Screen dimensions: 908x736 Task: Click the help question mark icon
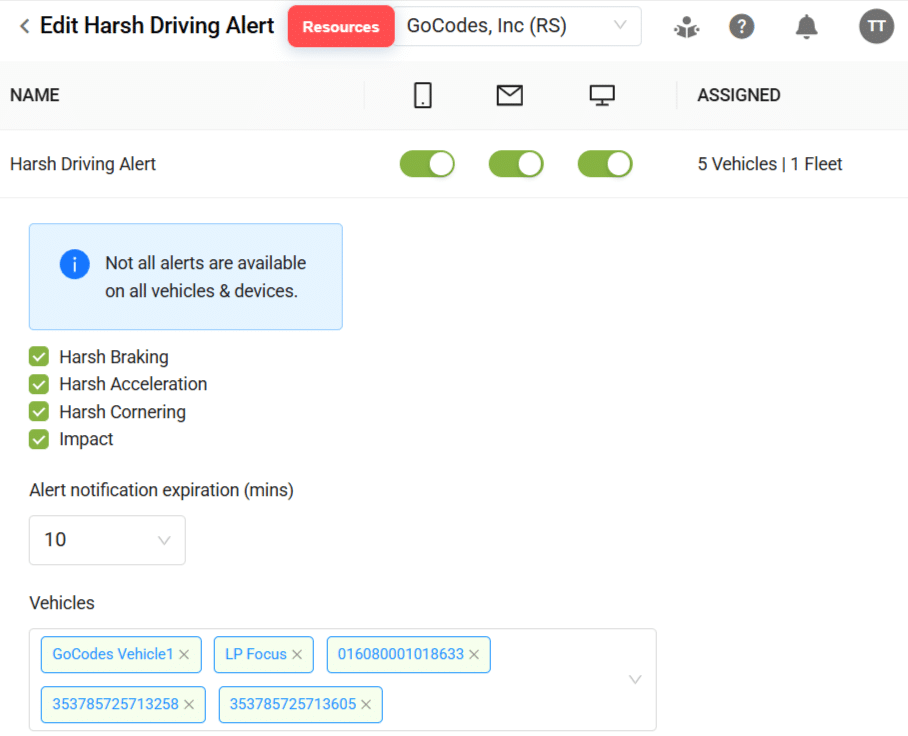tap(741, 26)
